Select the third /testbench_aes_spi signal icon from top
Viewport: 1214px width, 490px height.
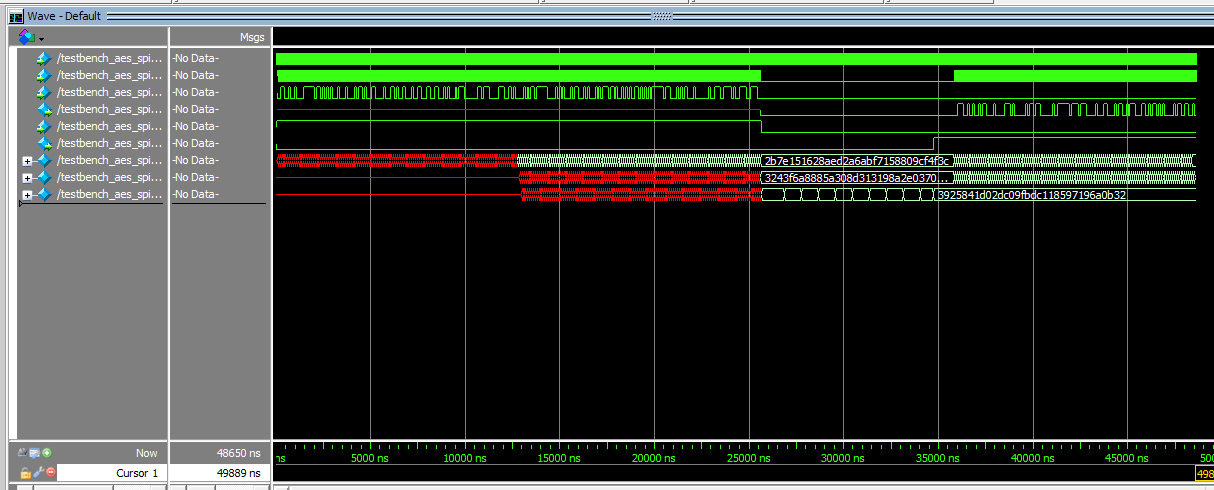coord(43,92)
